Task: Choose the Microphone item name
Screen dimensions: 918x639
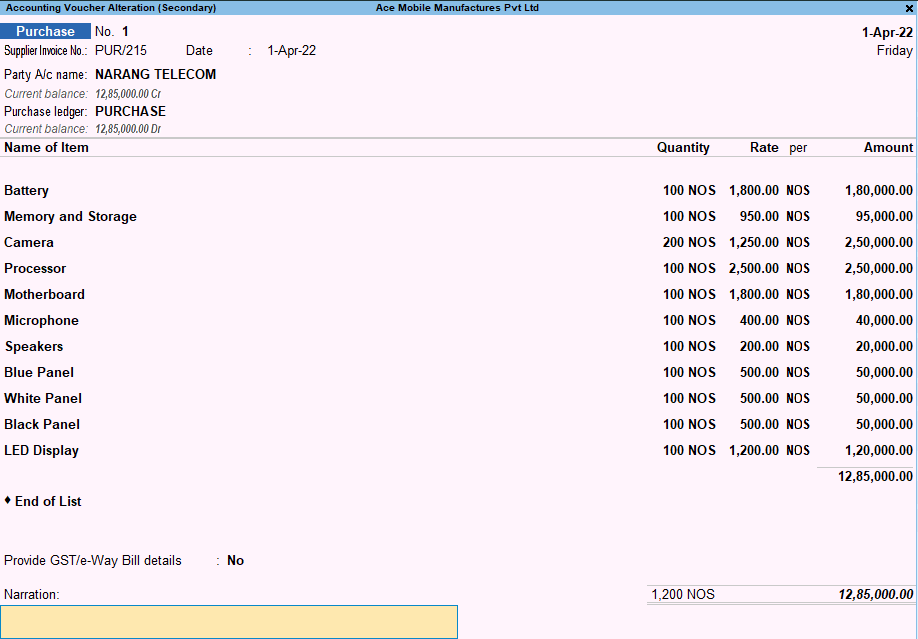Action: click(x=41, y=321)
